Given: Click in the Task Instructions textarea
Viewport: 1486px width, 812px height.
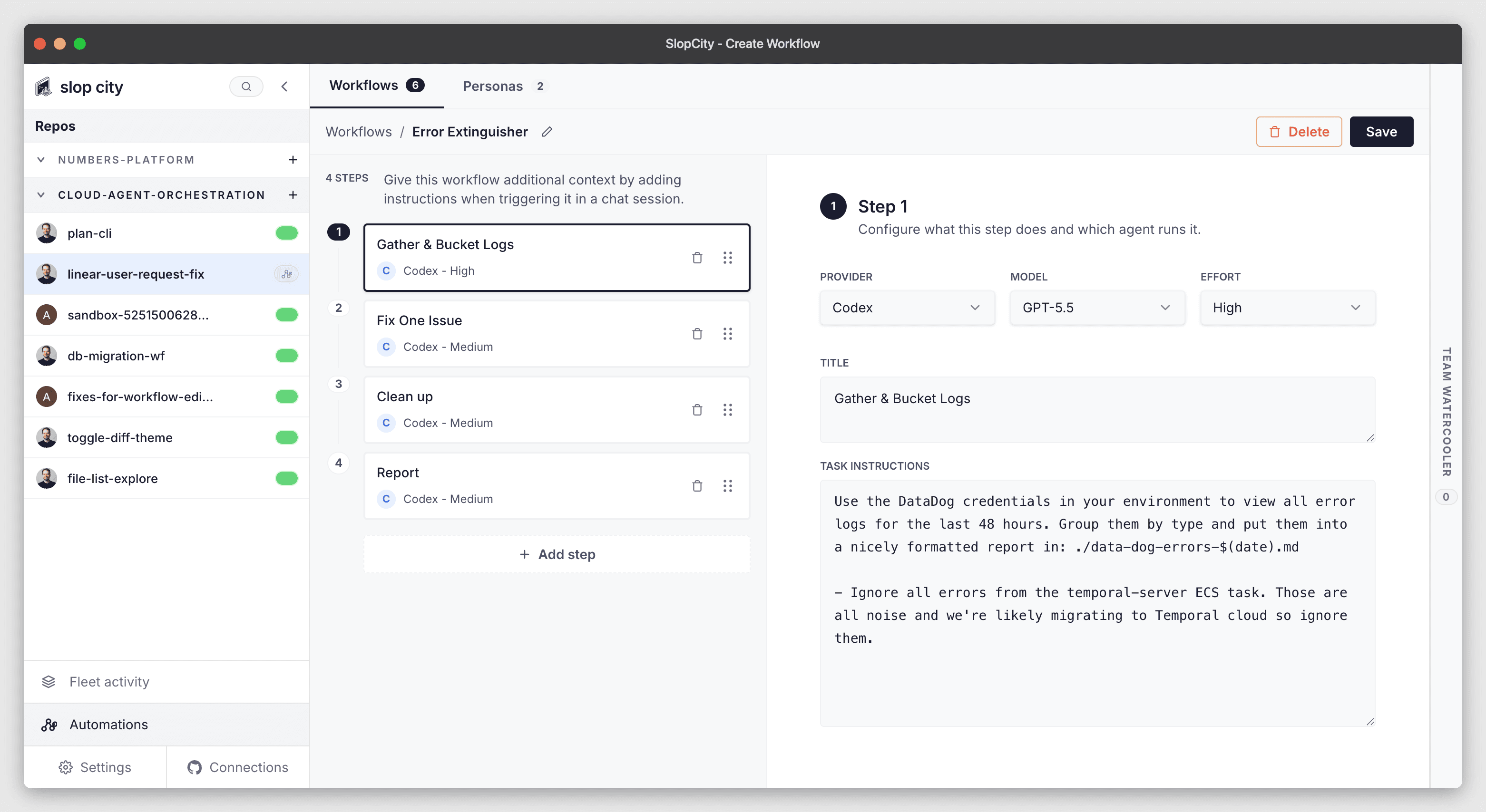Looking at the screenshot, I should click(x=1097, y=603).
